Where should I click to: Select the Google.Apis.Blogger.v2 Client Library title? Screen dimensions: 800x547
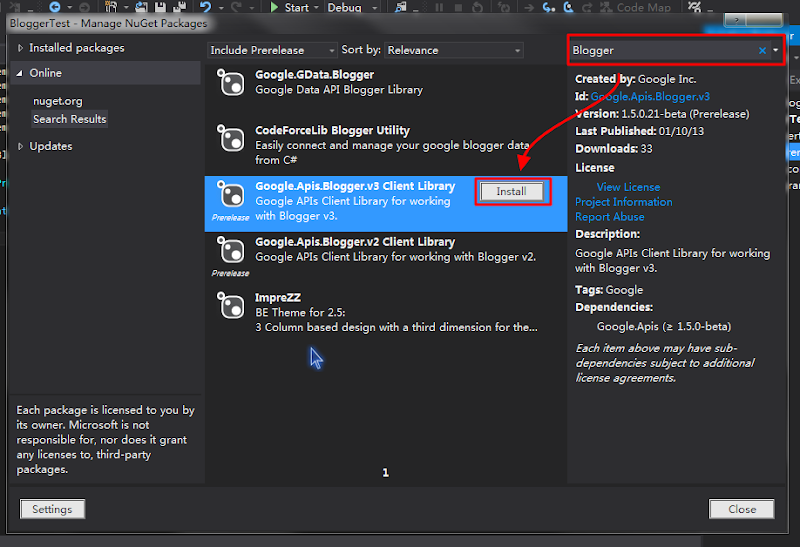(355, 242)
